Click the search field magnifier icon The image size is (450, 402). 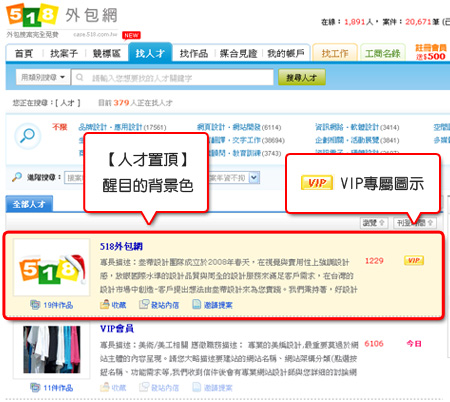point(79,77)
